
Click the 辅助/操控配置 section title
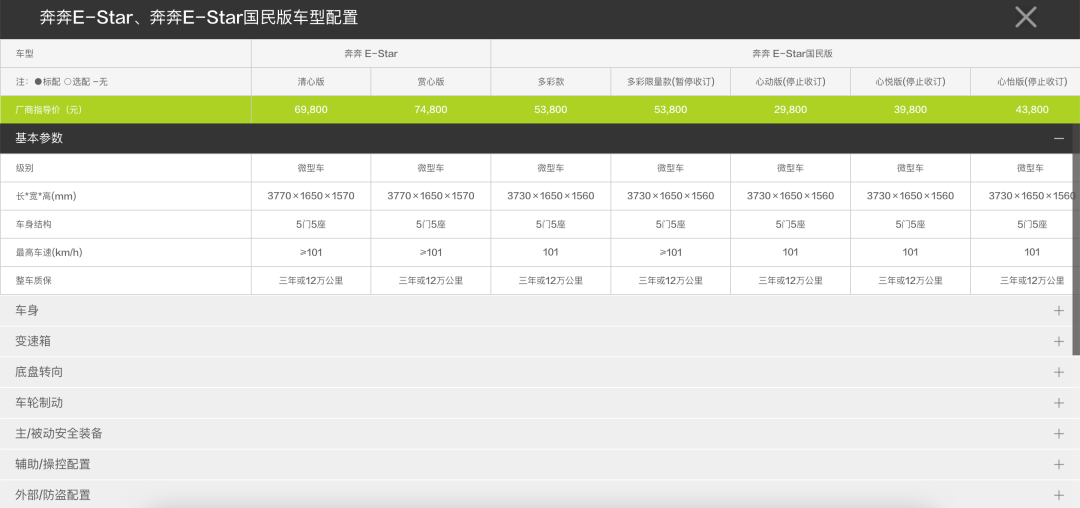click(x=53, y=465)
